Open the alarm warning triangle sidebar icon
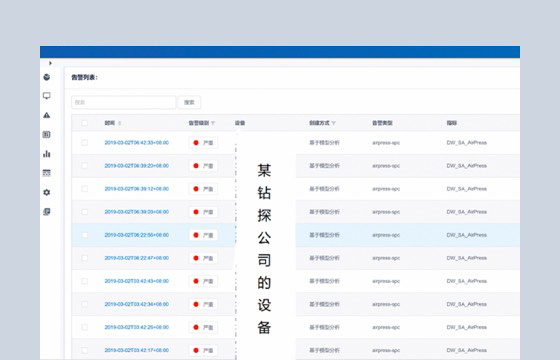 (x=47, y=115)
